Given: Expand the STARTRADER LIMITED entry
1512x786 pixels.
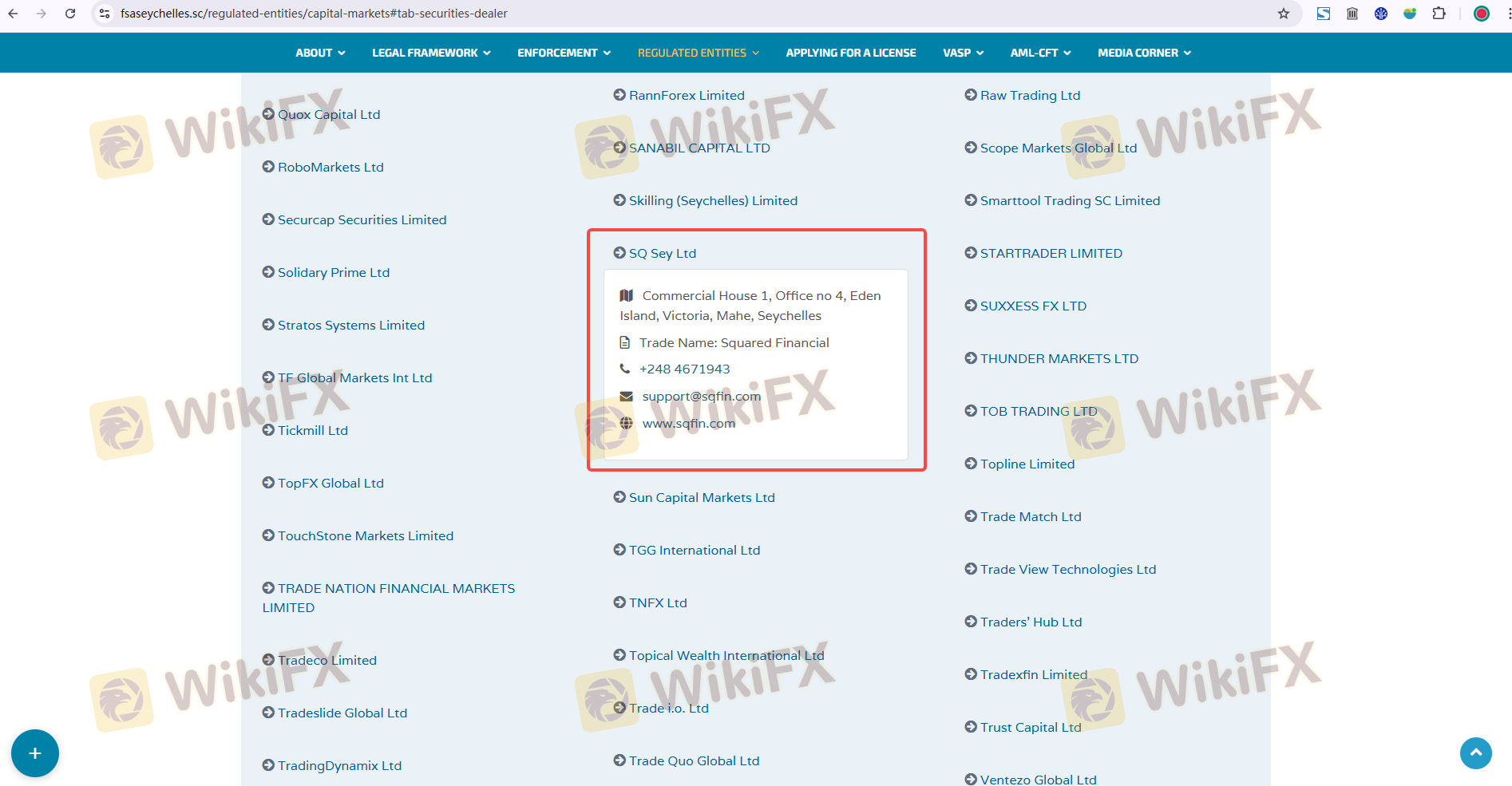Looking at the screenshot, I should coord(1051,253).
